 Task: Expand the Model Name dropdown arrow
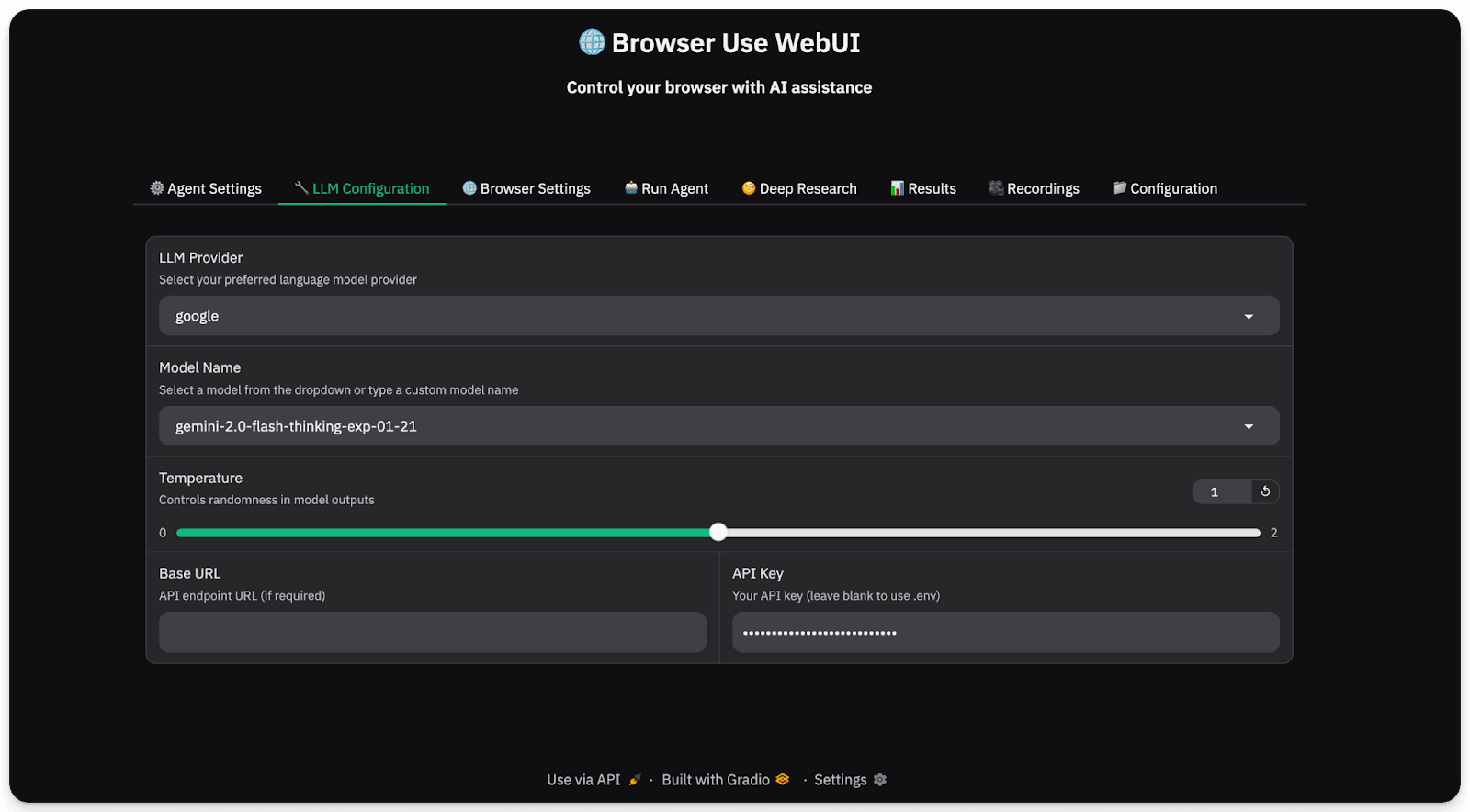1249,427
